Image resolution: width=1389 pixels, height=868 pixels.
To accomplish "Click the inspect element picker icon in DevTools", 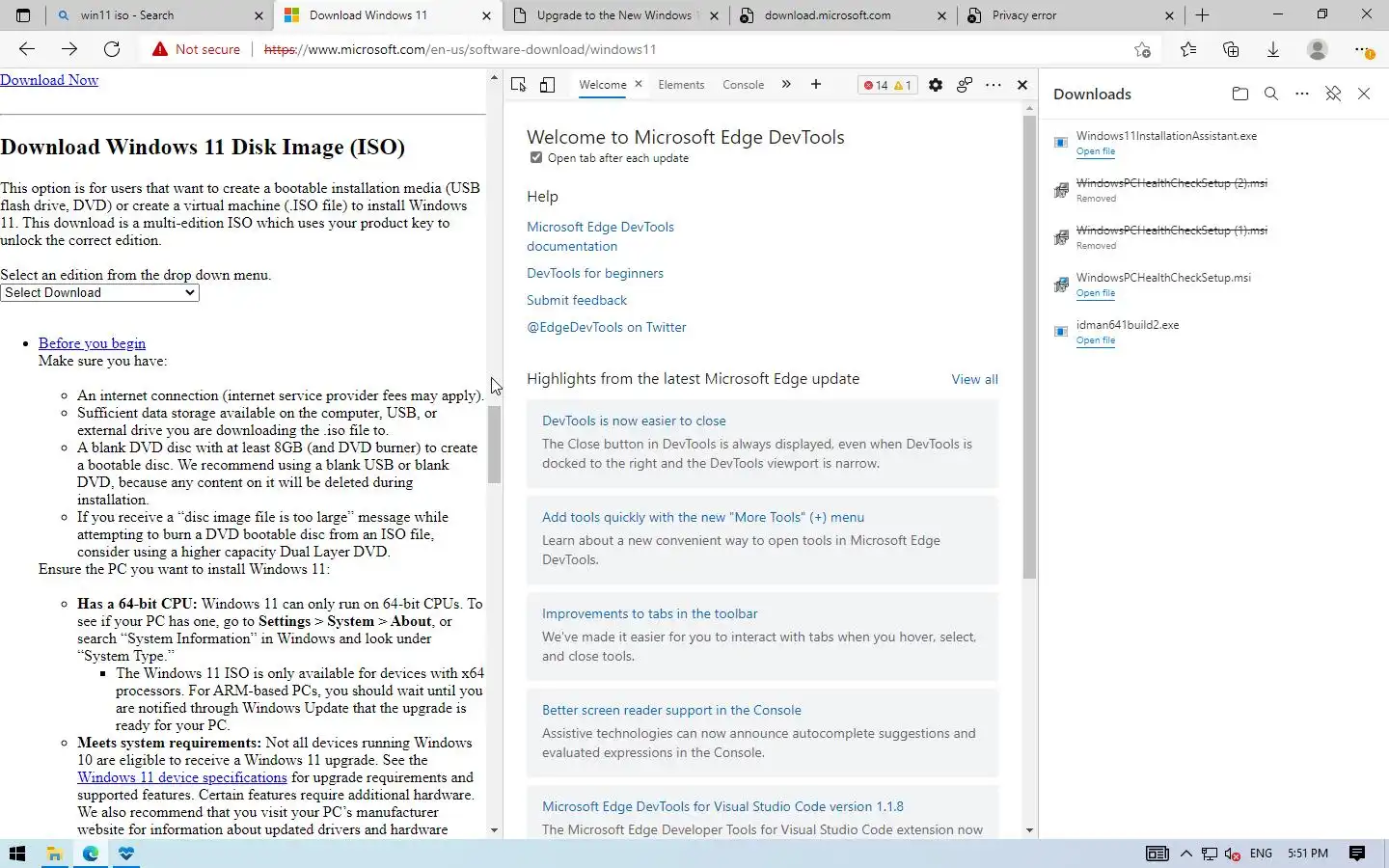I will point(519,85).
